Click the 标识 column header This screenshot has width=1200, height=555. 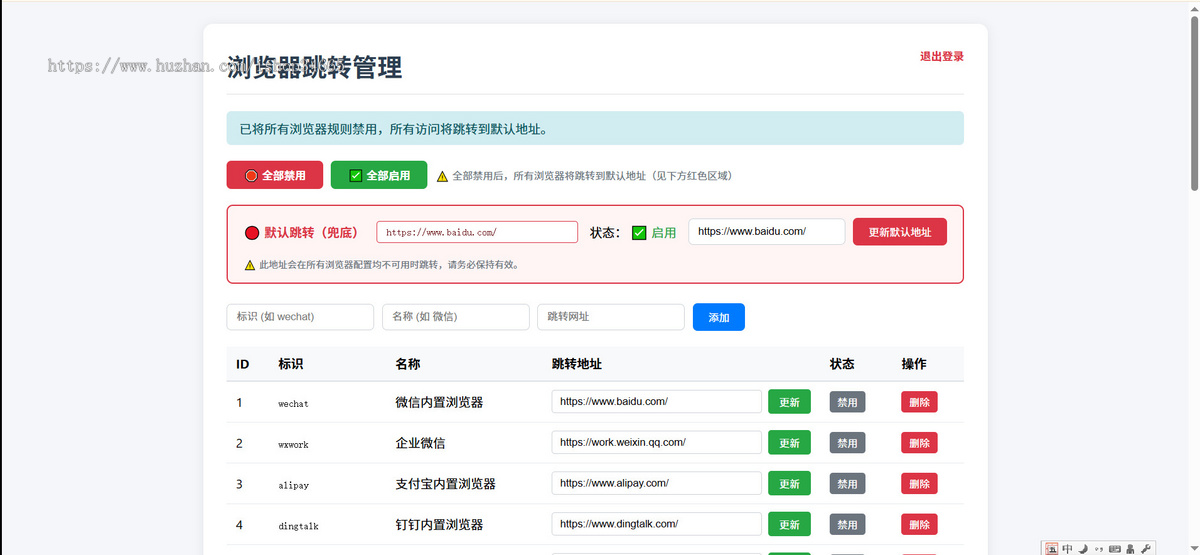(x=291, y=364)
